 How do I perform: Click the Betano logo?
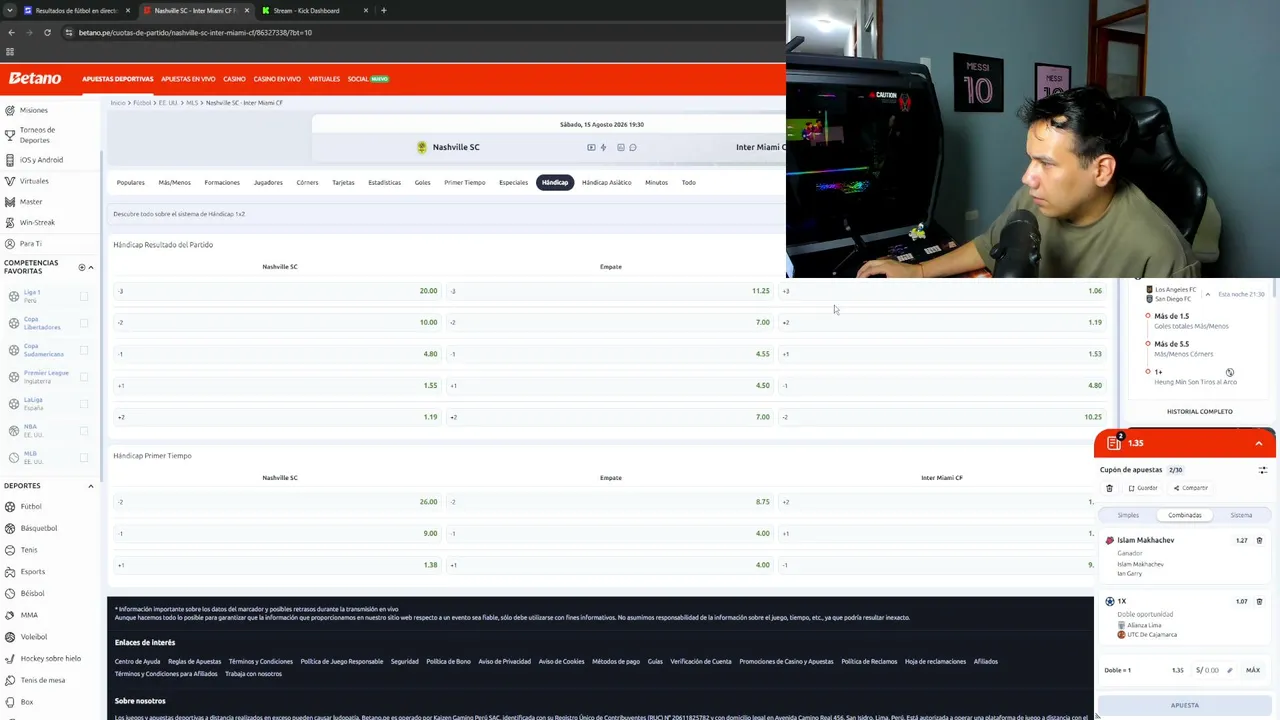[x=35, y=78]
